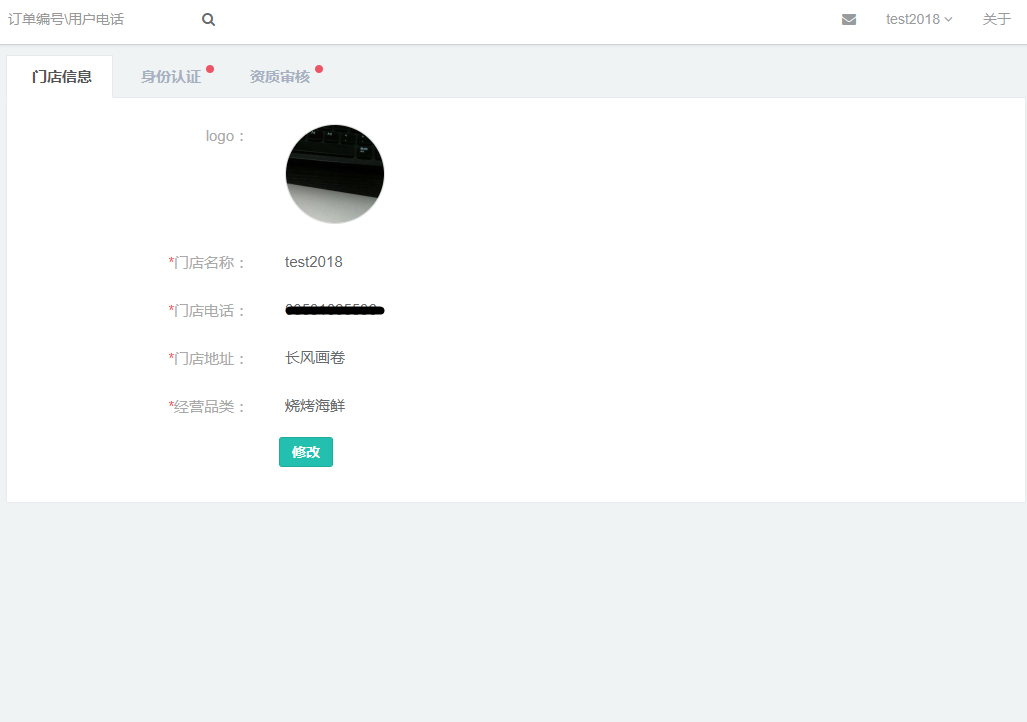Open the 关于 link
The width and height of the screenshot is (1027, 722).
click(996, 20)
